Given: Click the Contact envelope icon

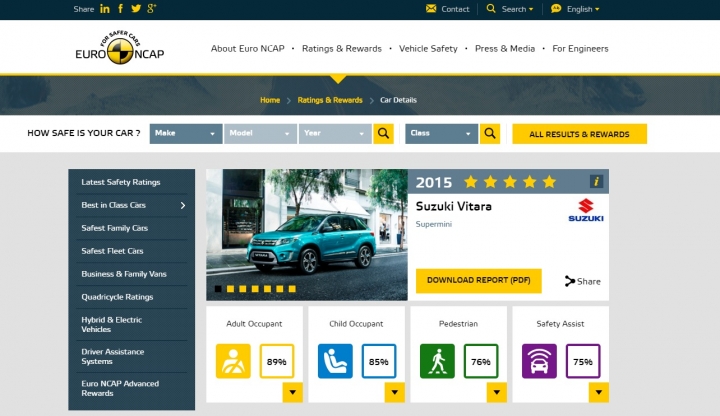Looking at the screenshot, I should [431, 9].
